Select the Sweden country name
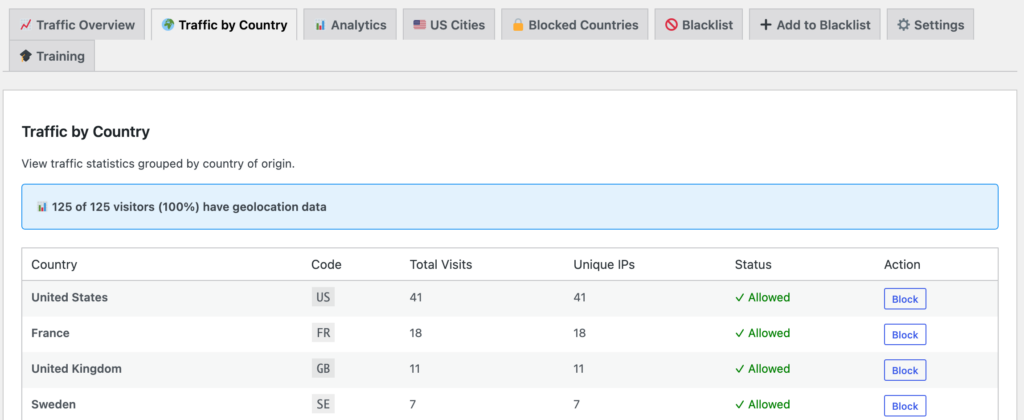This screenshot has height=420, width=1024. (54, 404)
